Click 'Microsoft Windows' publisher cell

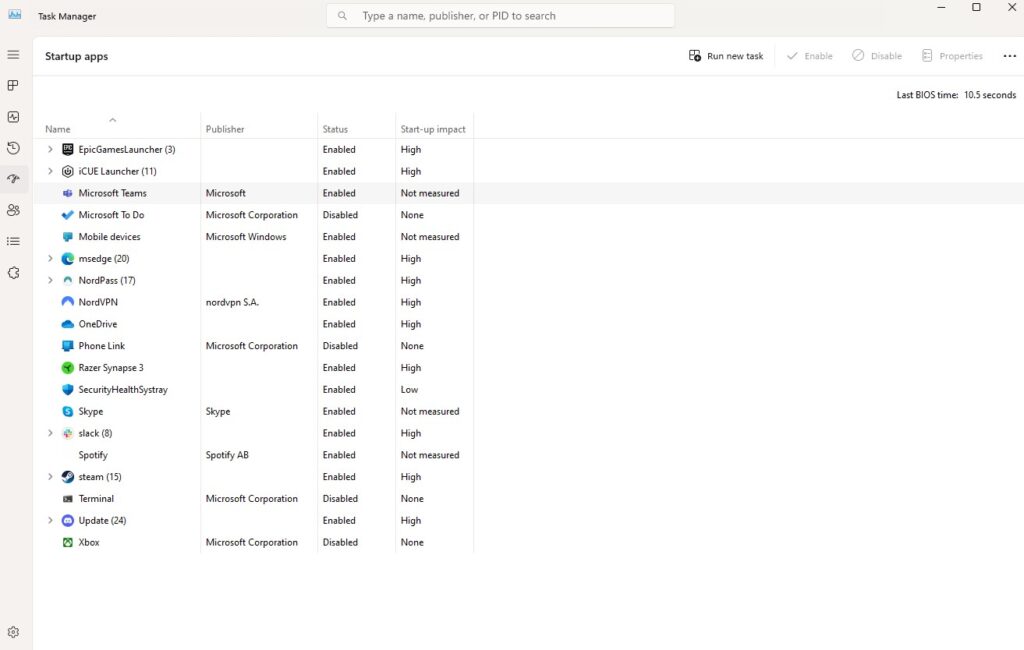pos(246,237)
